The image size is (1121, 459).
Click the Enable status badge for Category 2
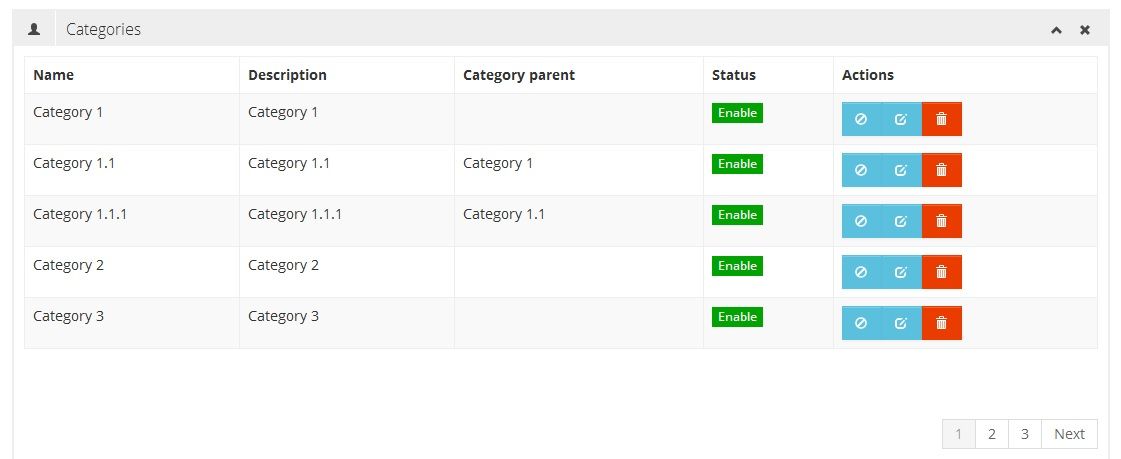click(x=737, y=266)
